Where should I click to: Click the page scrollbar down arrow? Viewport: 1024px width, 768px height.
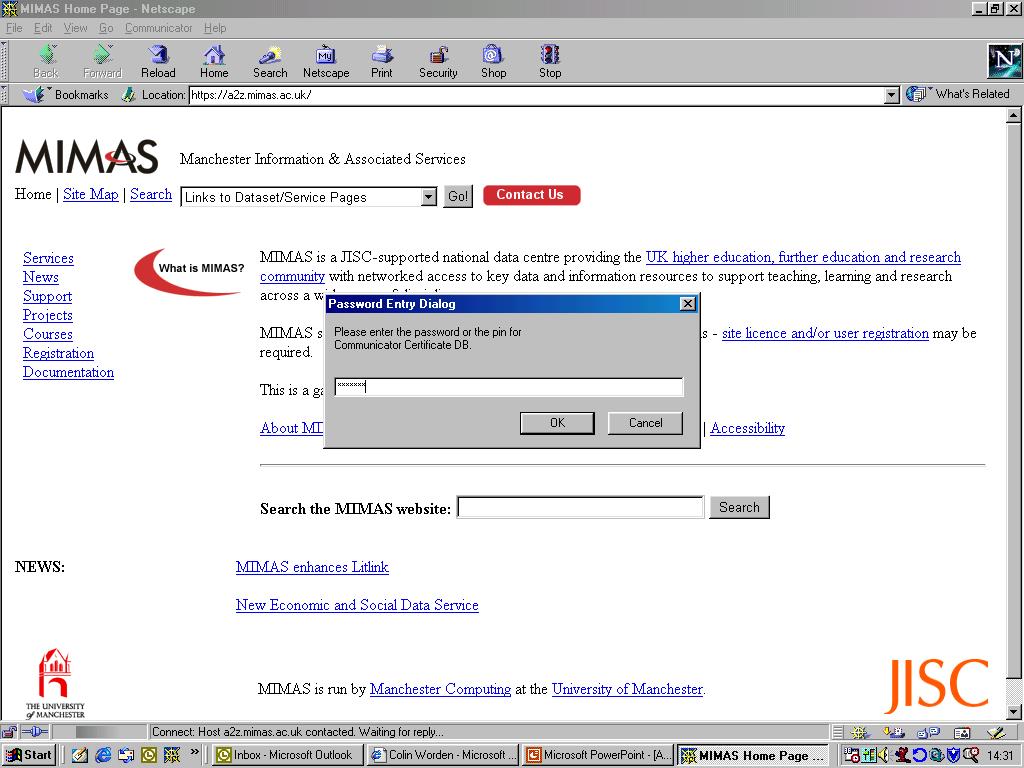1014,712
